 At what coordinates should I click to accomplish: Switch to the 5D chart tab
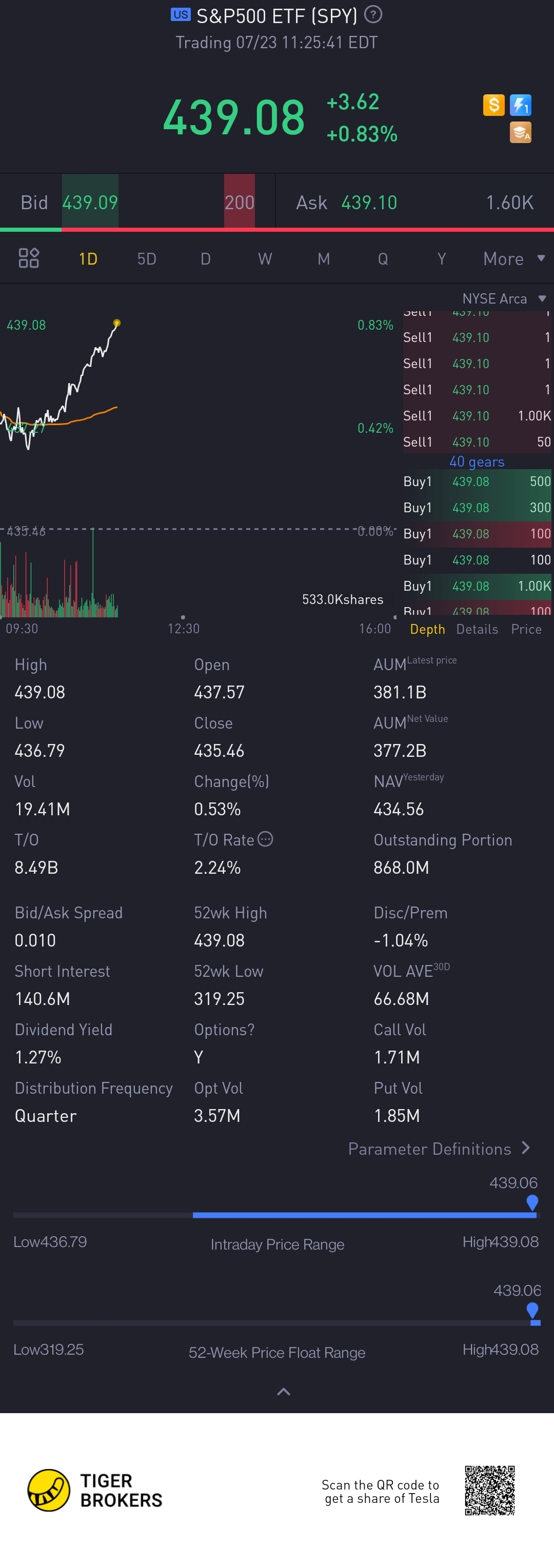coord(147,259)
